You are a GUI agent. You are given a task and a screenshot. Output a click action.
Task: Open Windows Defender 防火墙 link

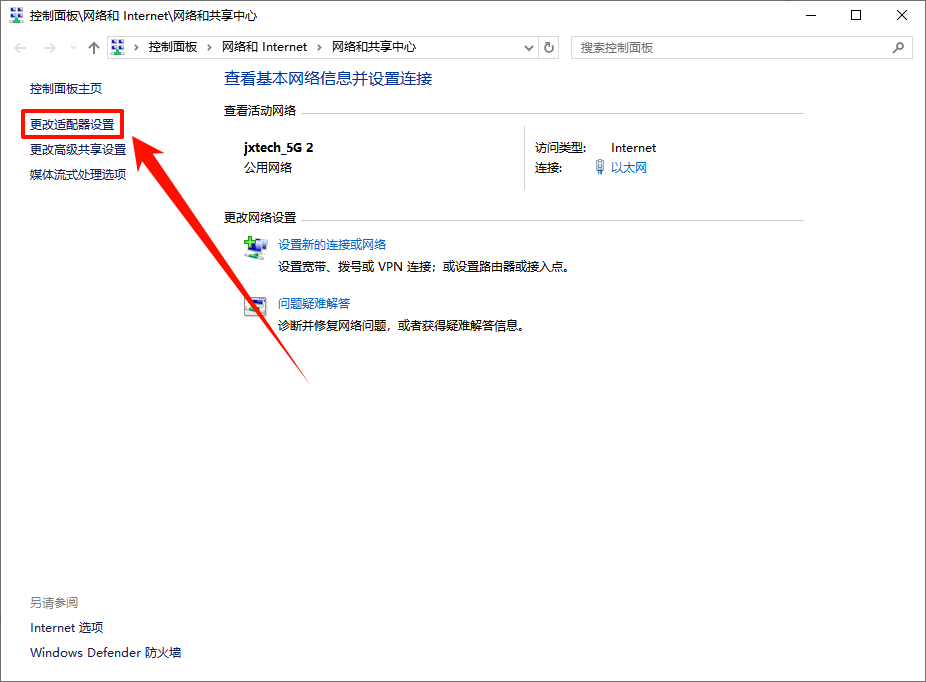106,652
